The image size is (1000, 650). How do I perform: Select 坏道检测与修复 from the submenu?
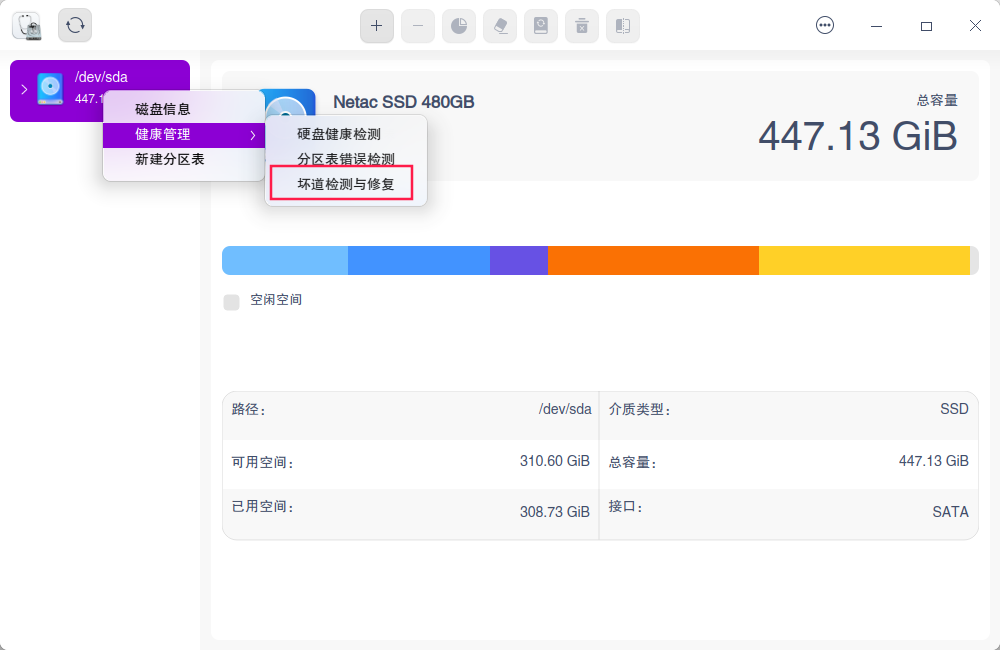coord(342,184)
